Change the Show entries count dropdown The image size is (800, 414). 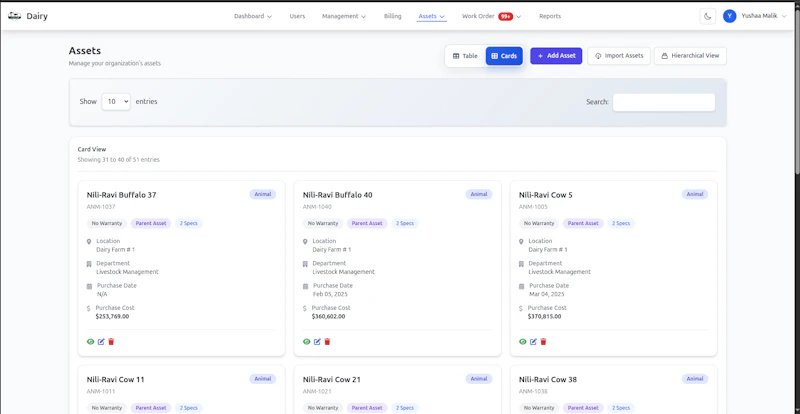pyautogui.click(x=116, y=102)
